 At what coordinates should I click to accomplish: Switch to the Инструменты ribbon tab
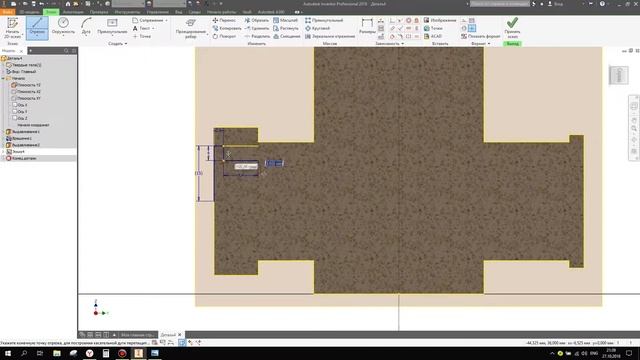tap(127, 12)
